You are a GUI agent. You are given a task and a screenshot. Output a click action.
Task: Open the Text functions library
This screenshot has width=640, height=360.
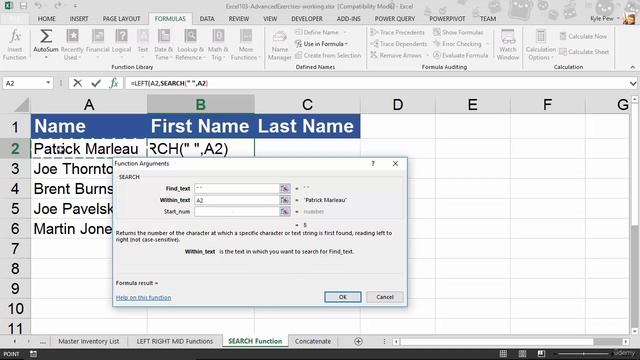point(142,45)
